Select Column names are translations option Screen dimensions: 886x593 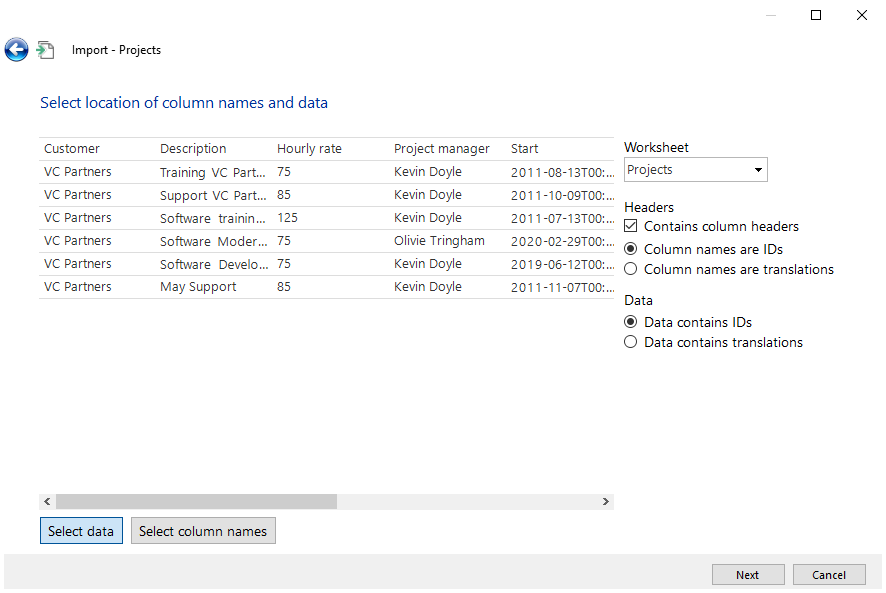(x=631, y=269)
